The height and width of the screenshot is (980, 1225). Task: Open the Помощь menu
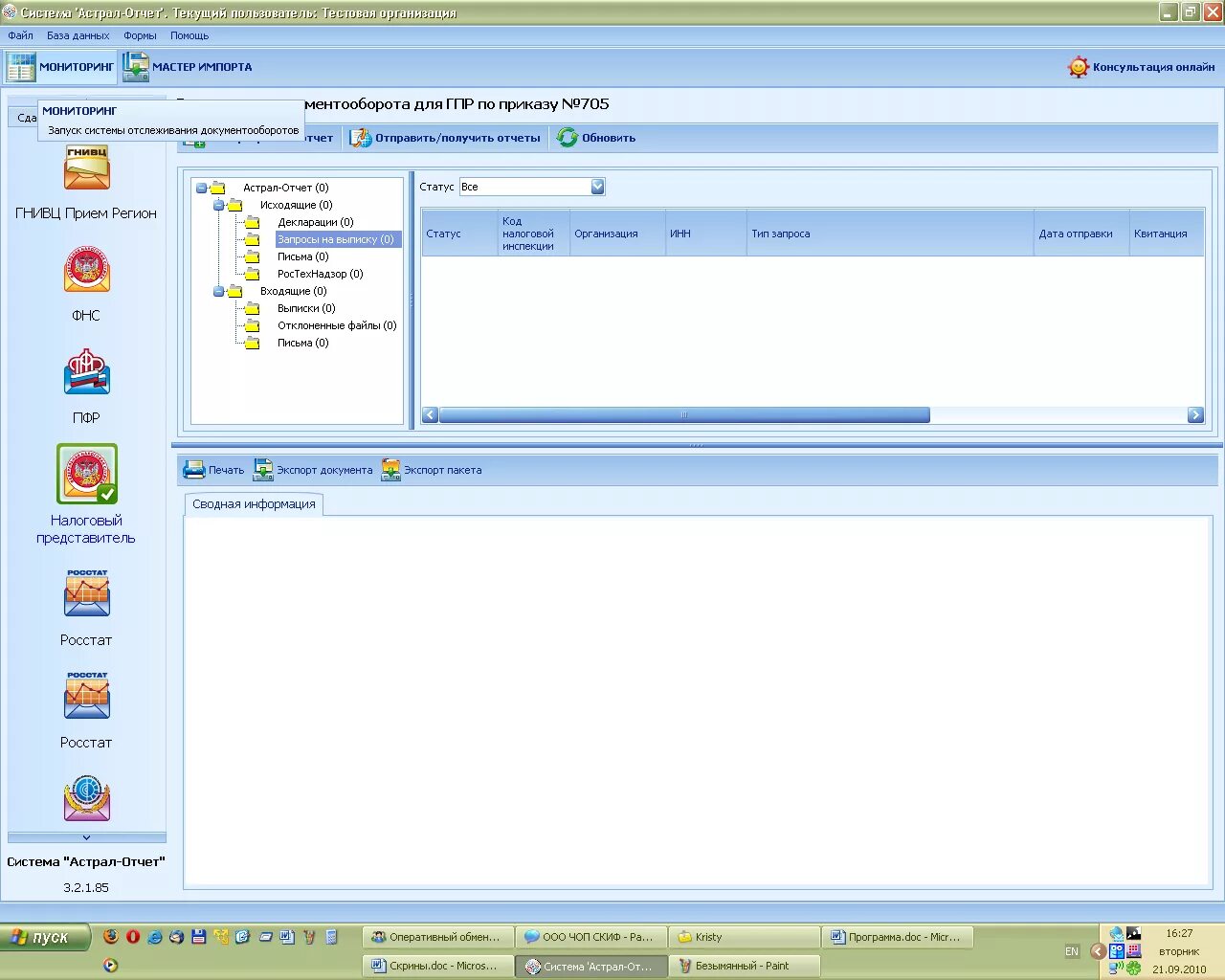click(189, 35)
